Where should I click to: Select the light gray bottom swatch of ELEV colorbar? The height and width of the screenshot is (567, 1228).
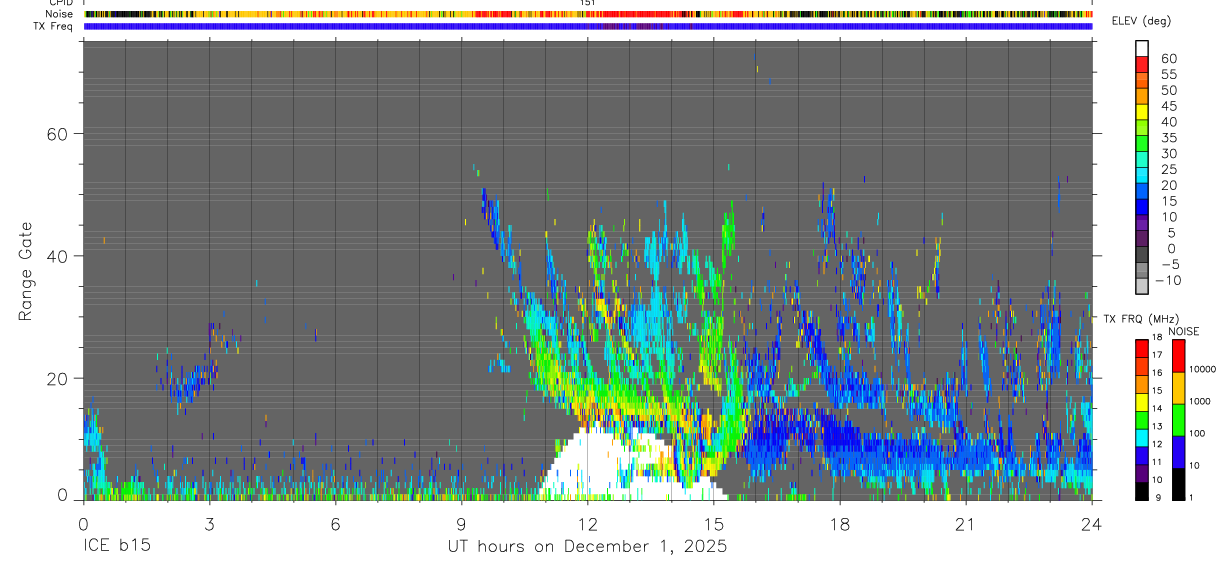pyautogui.click(x=1142, y=287)
